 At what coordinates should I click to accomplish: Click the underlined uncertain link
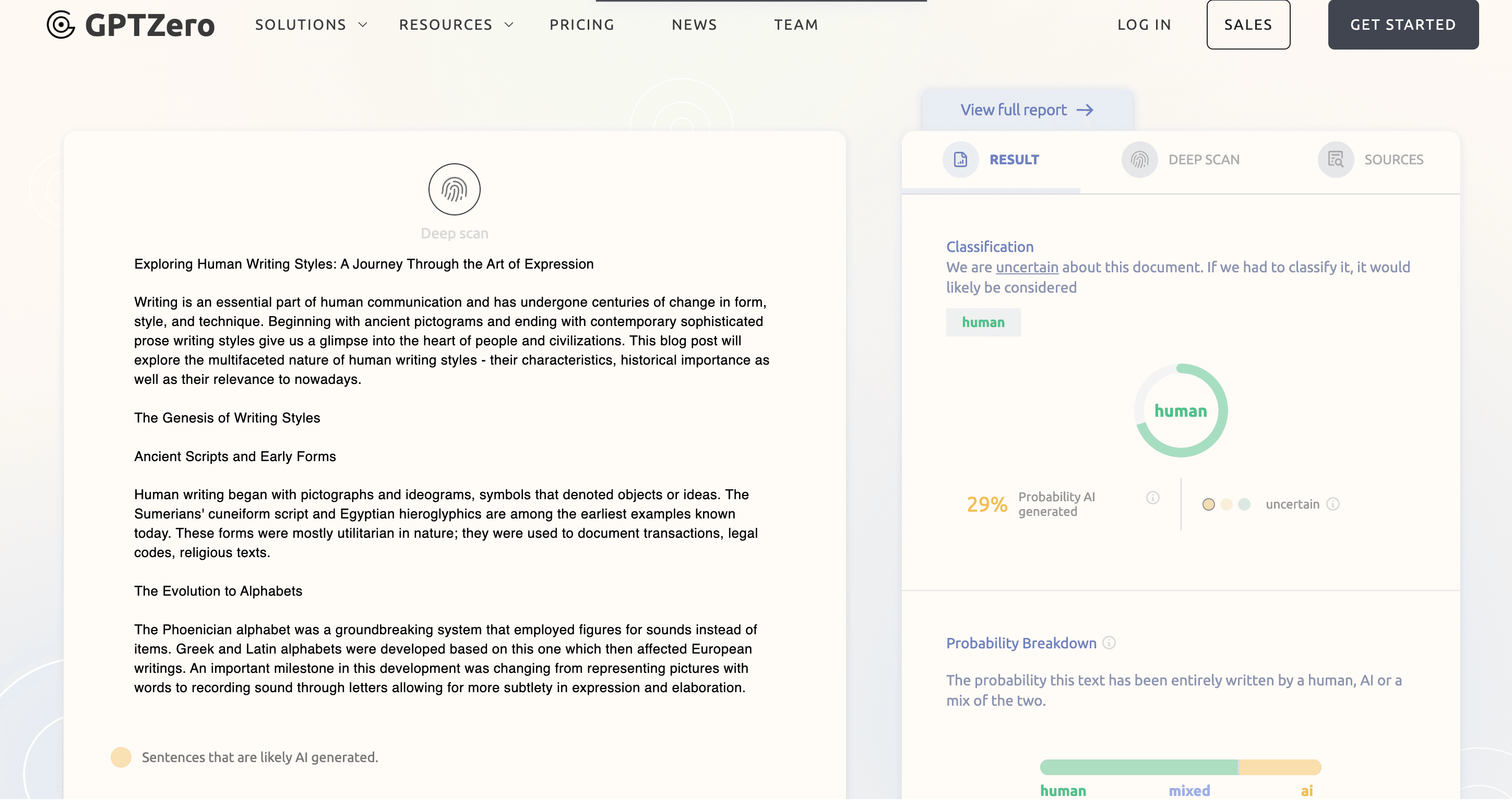pyautogui.click(x=1027, y=267)
